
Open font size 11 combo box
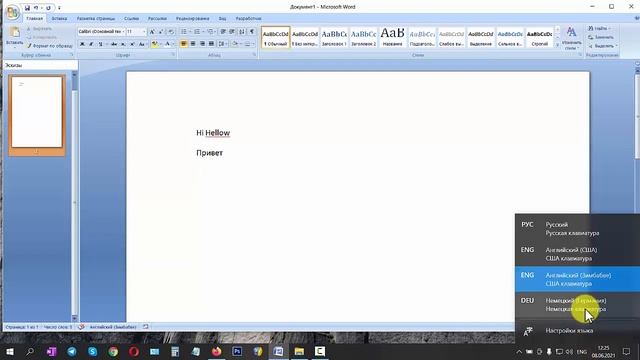(136, 31)
